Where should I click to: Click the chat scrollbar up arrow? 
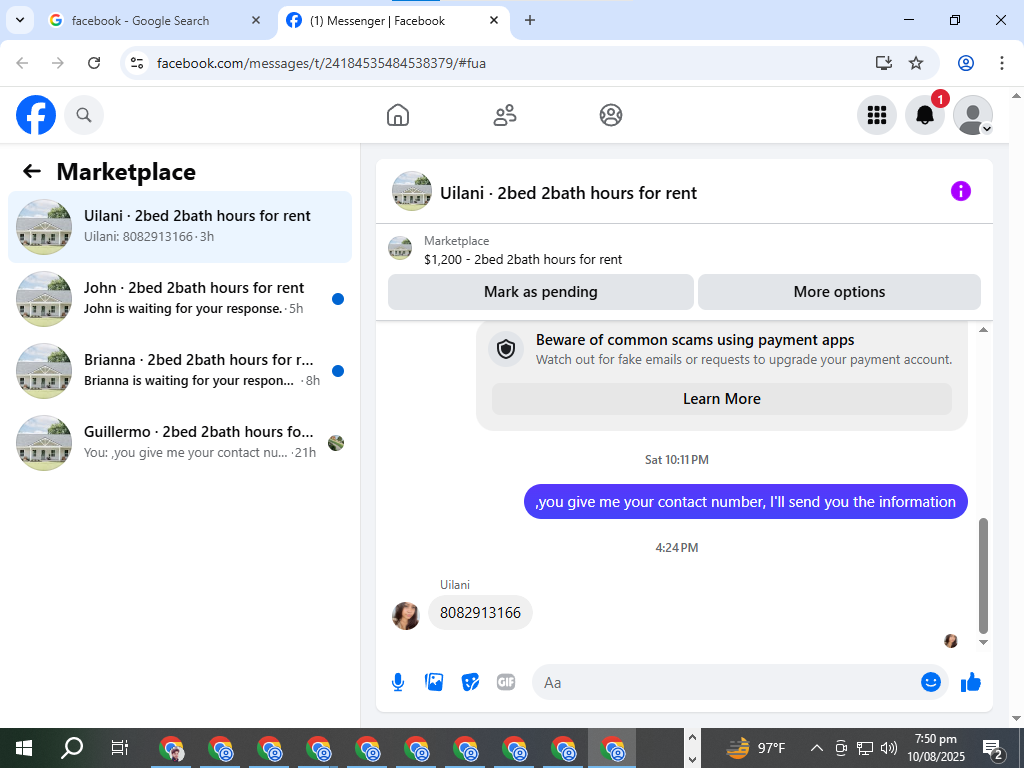(983, 330)
